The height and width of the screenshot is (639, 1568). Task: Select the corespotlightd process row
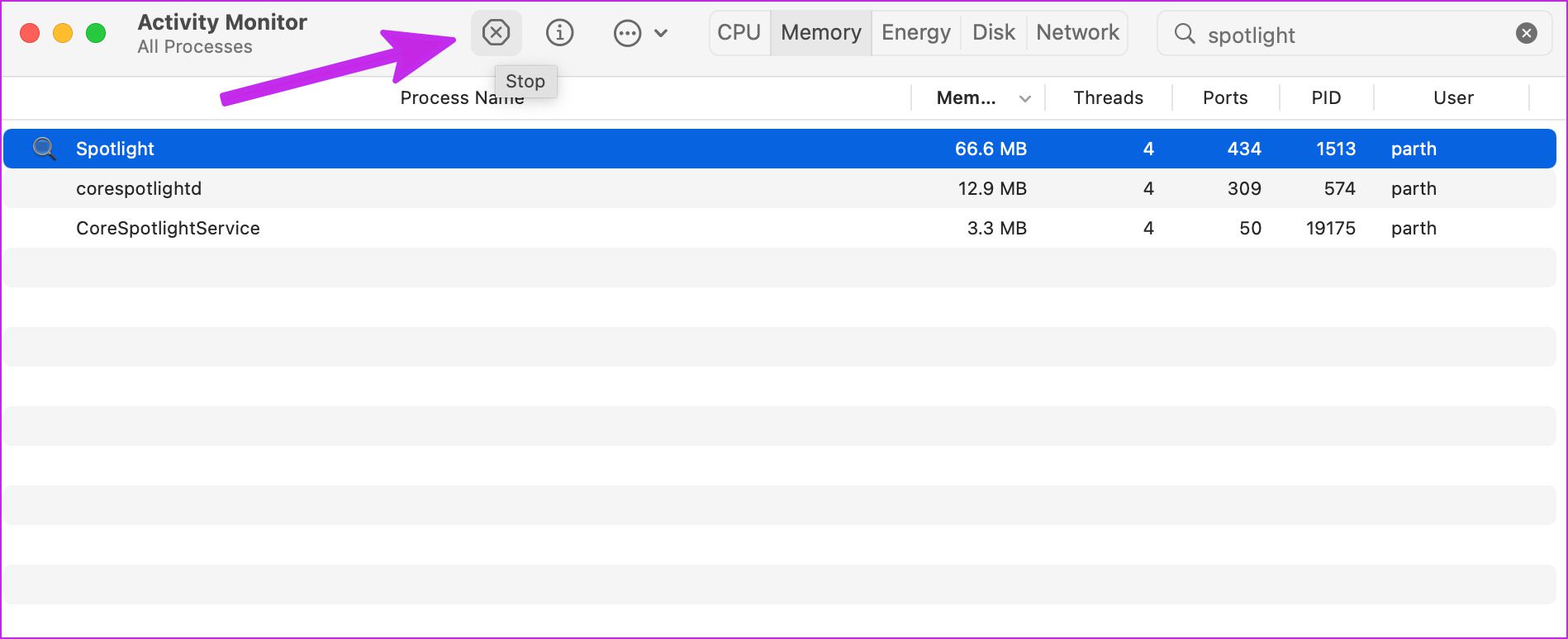click(780, 188)
